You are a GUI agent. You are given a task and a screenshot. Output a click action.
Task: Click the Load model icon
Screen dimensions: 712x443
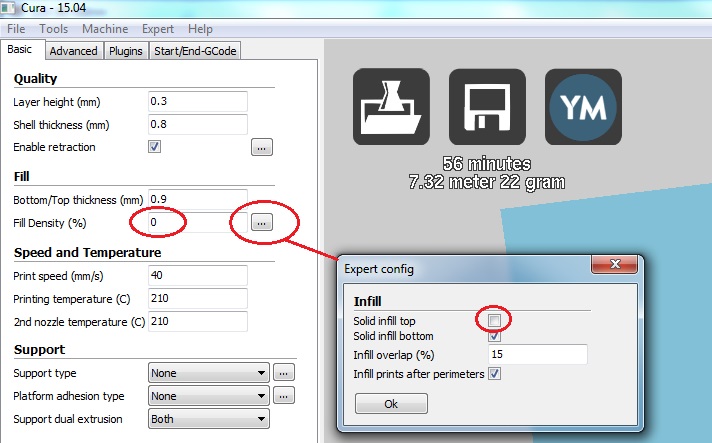click(x=391, y=107)
